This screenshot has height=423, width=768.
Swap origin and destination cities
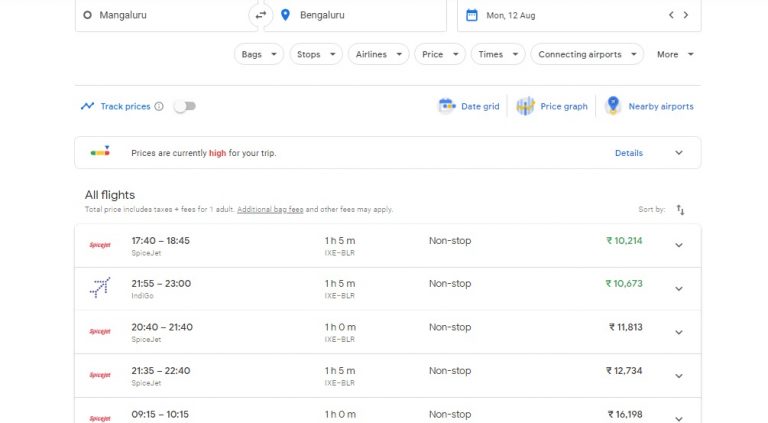[261, 15]
